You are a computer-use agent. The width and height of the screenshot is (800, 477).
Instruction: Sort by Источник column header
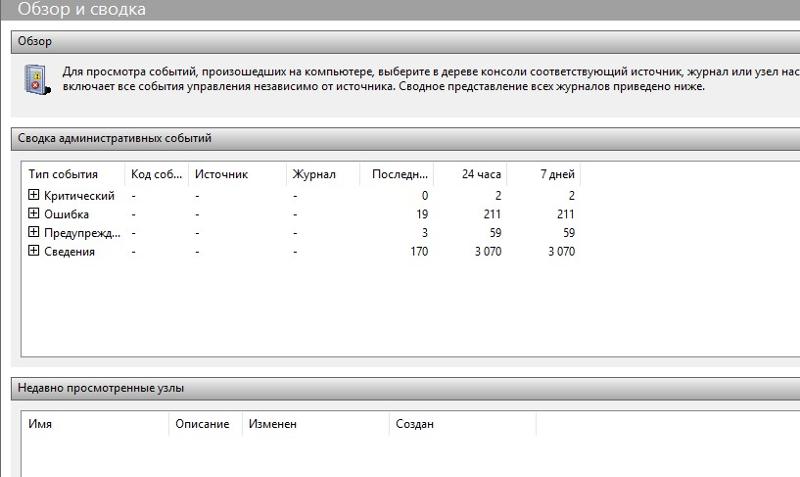pos(237,174)
